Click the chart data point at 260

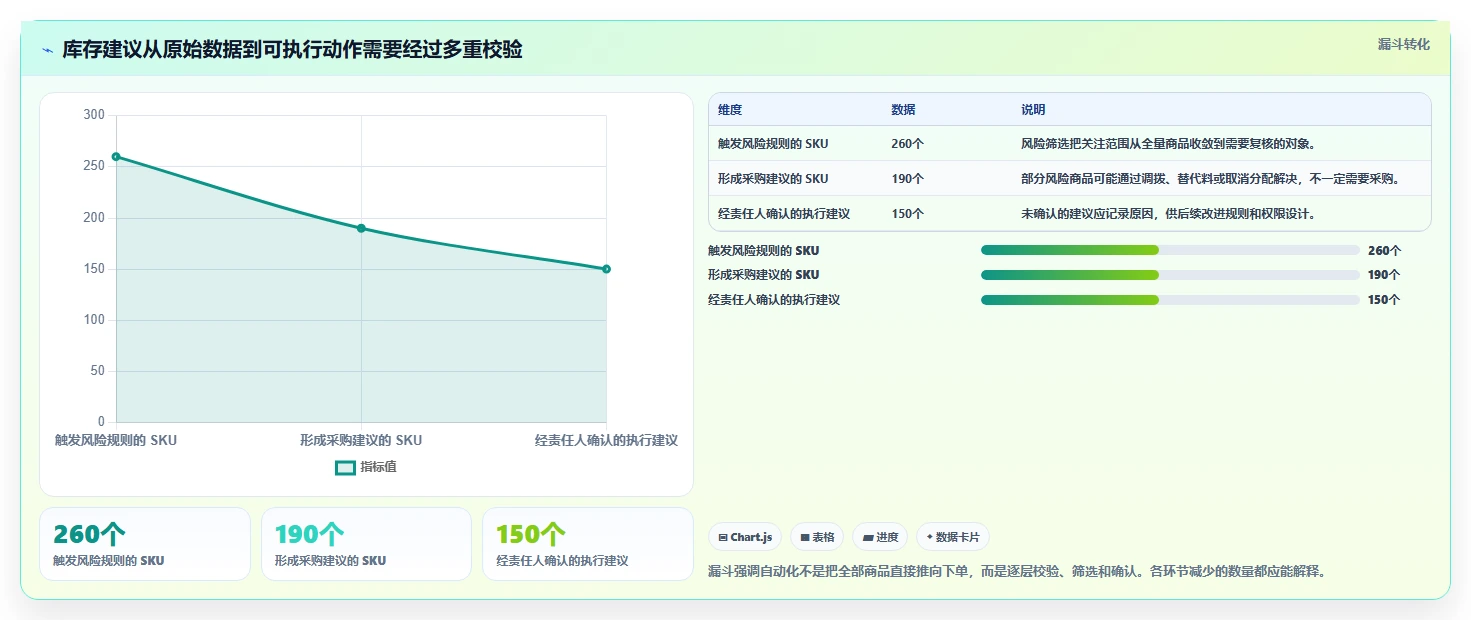(116, 156)
